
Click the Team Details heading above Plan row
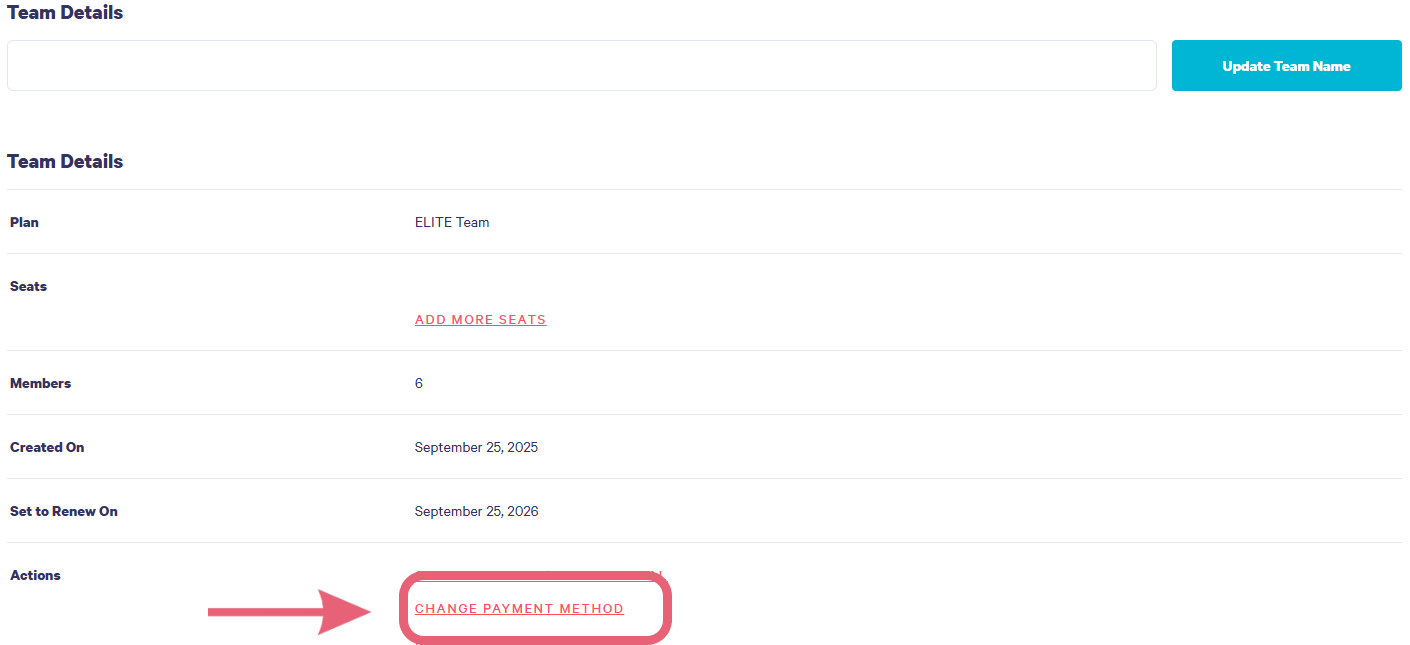(65, 161)
